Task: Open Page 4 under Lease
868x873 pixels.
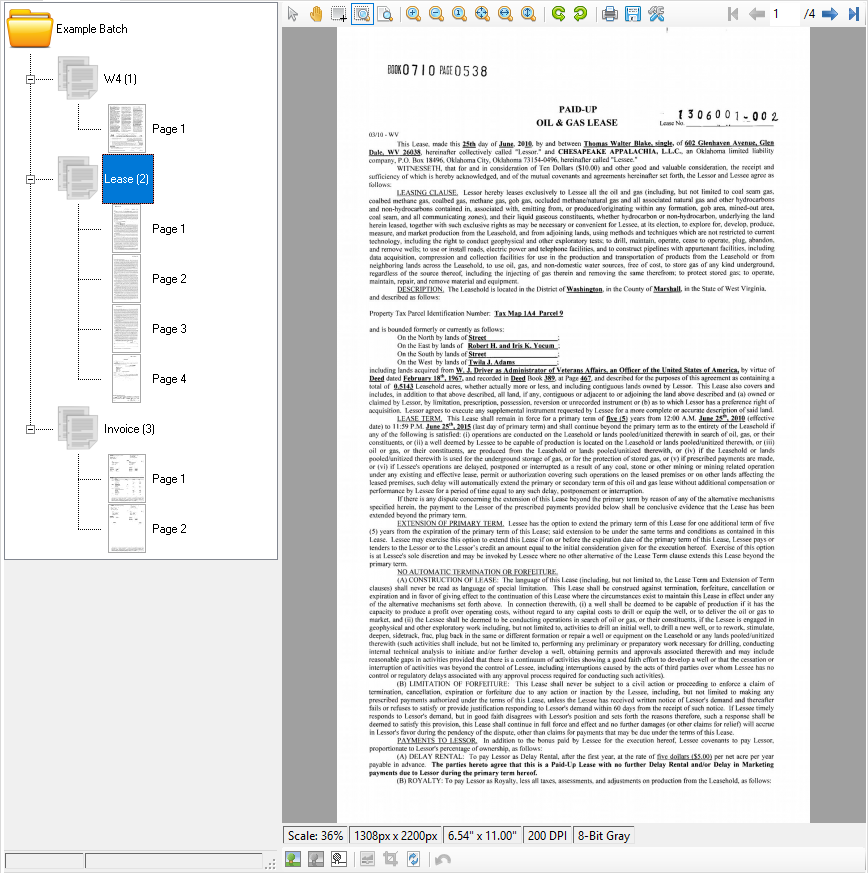Action: [169, 379]
